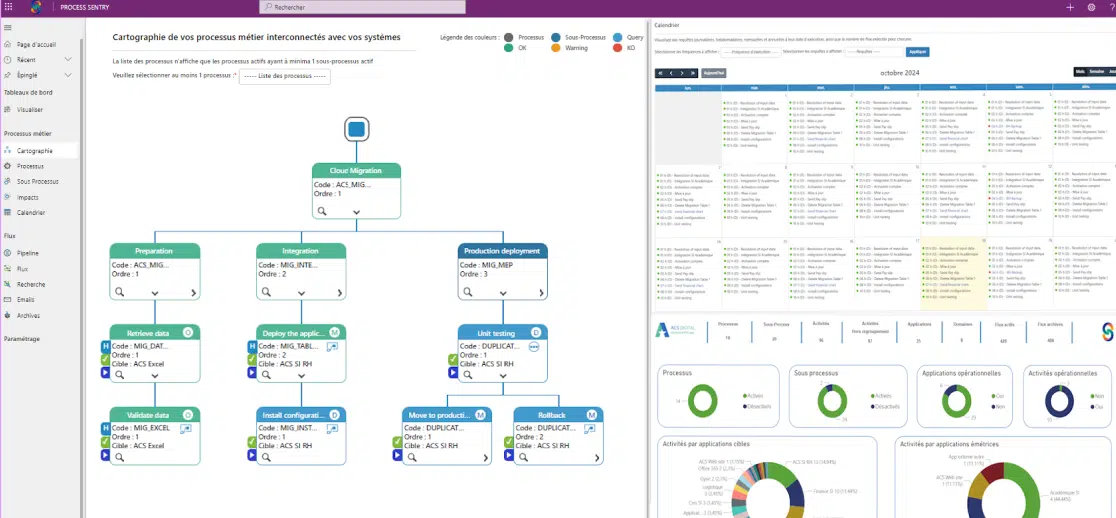Open settings gear in top bar
Screen dimensions: 1116x518
pos(1091,7)
